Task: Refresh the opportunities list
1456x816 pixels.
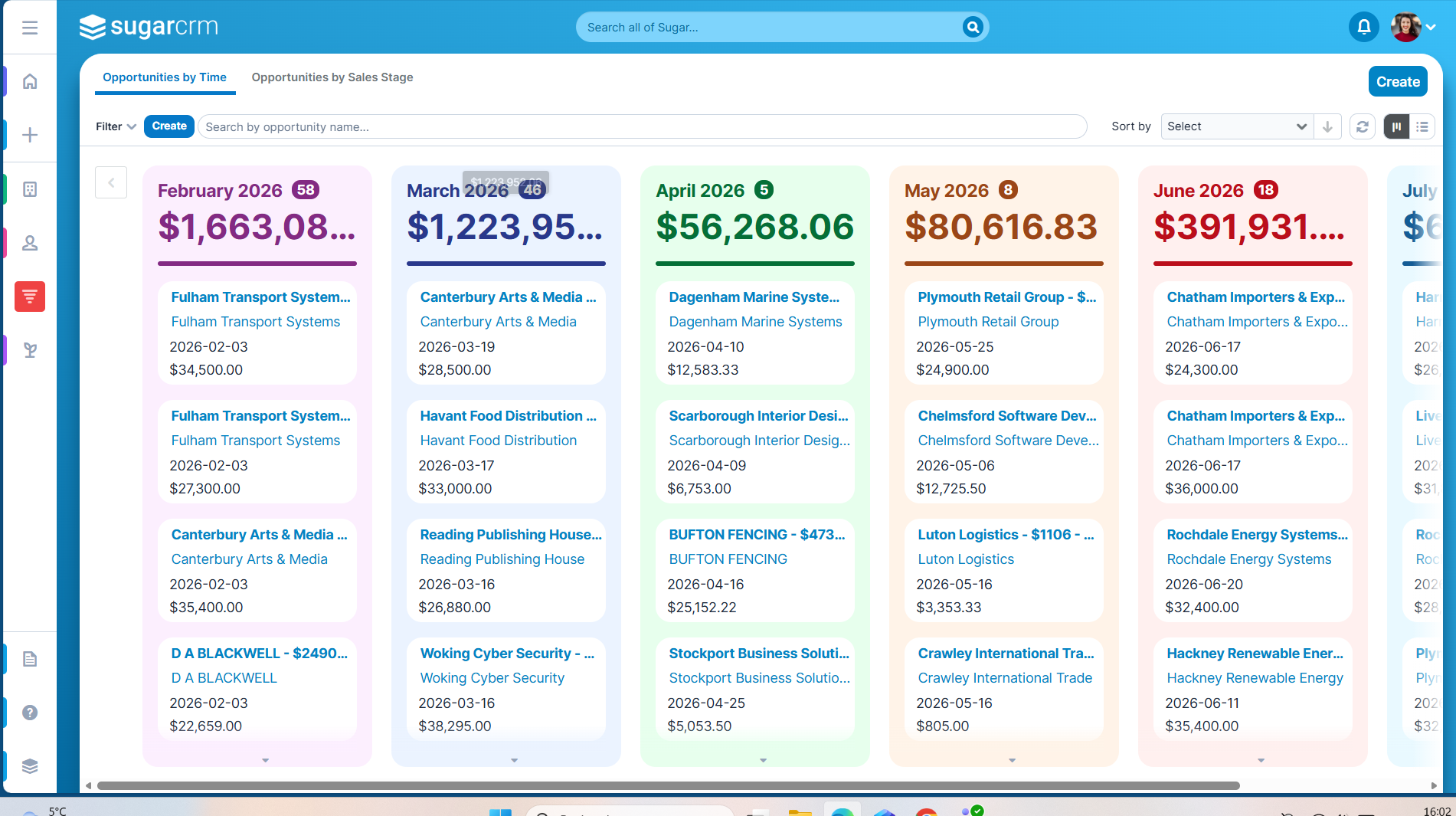Action: coord(1362,127)
